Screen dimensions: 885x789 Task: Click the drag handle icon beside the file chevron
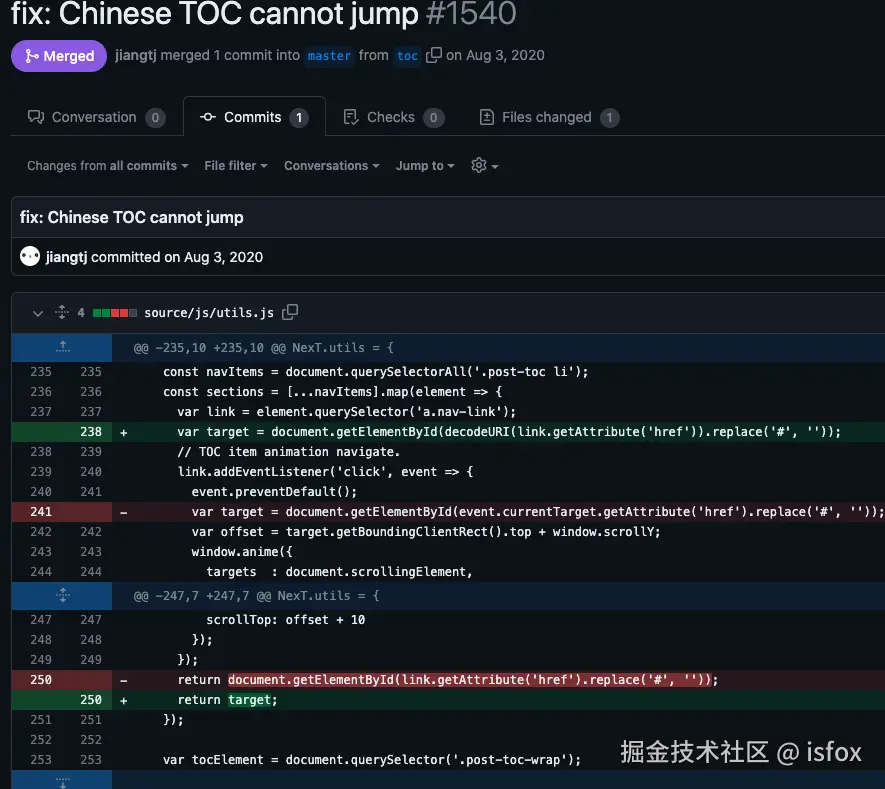pos(61,312)
